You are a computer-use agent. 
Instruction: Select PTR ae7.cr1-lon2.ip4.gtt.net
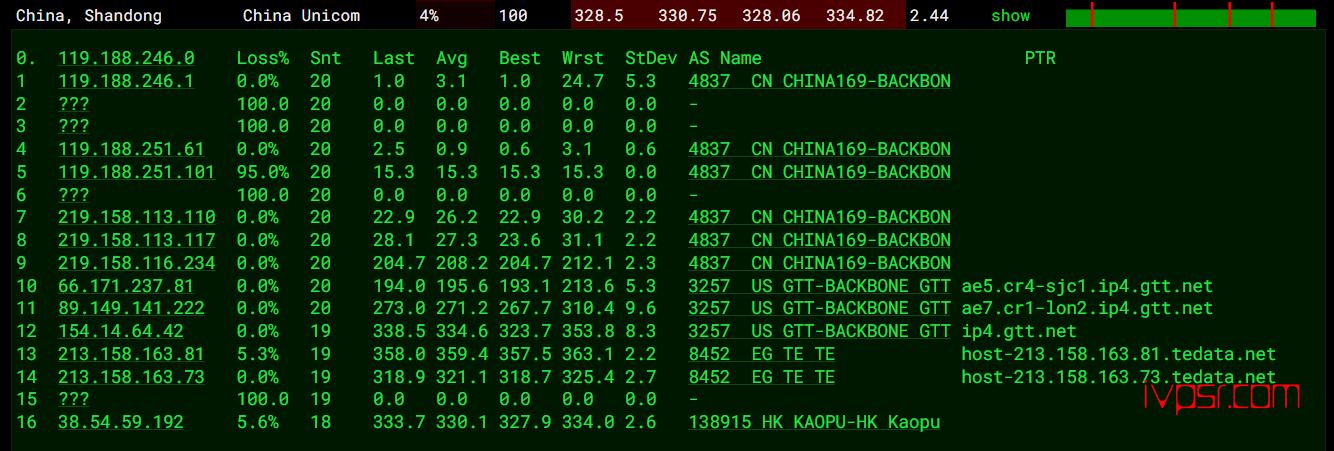click(x=1087, y=308)
